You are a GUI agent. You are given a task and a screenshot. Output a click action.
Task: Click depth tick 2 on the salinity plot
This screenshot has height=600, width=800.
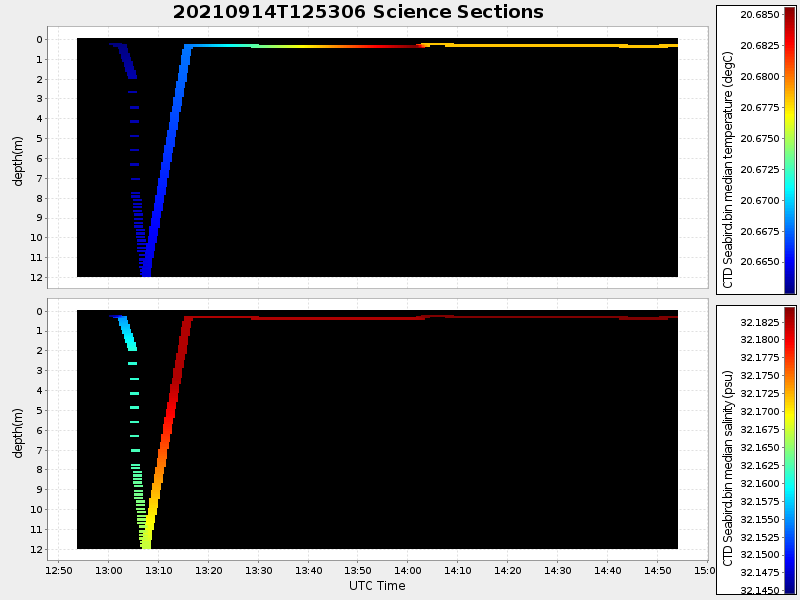tap(39, 351)
